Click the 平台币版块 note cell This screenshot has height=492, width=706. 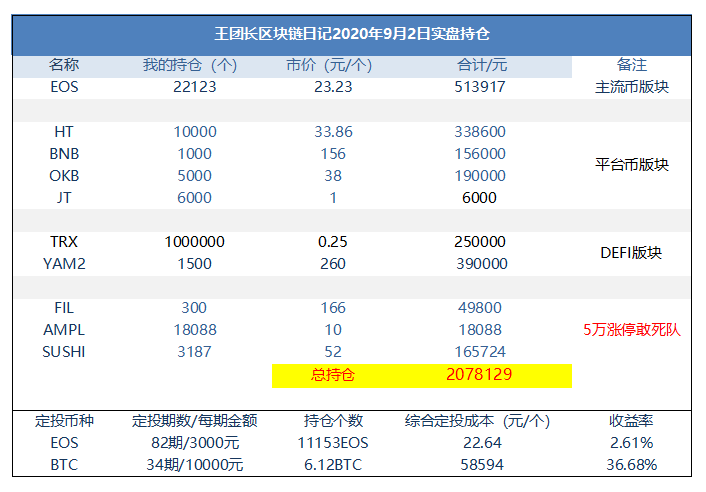tap(632, 165)
